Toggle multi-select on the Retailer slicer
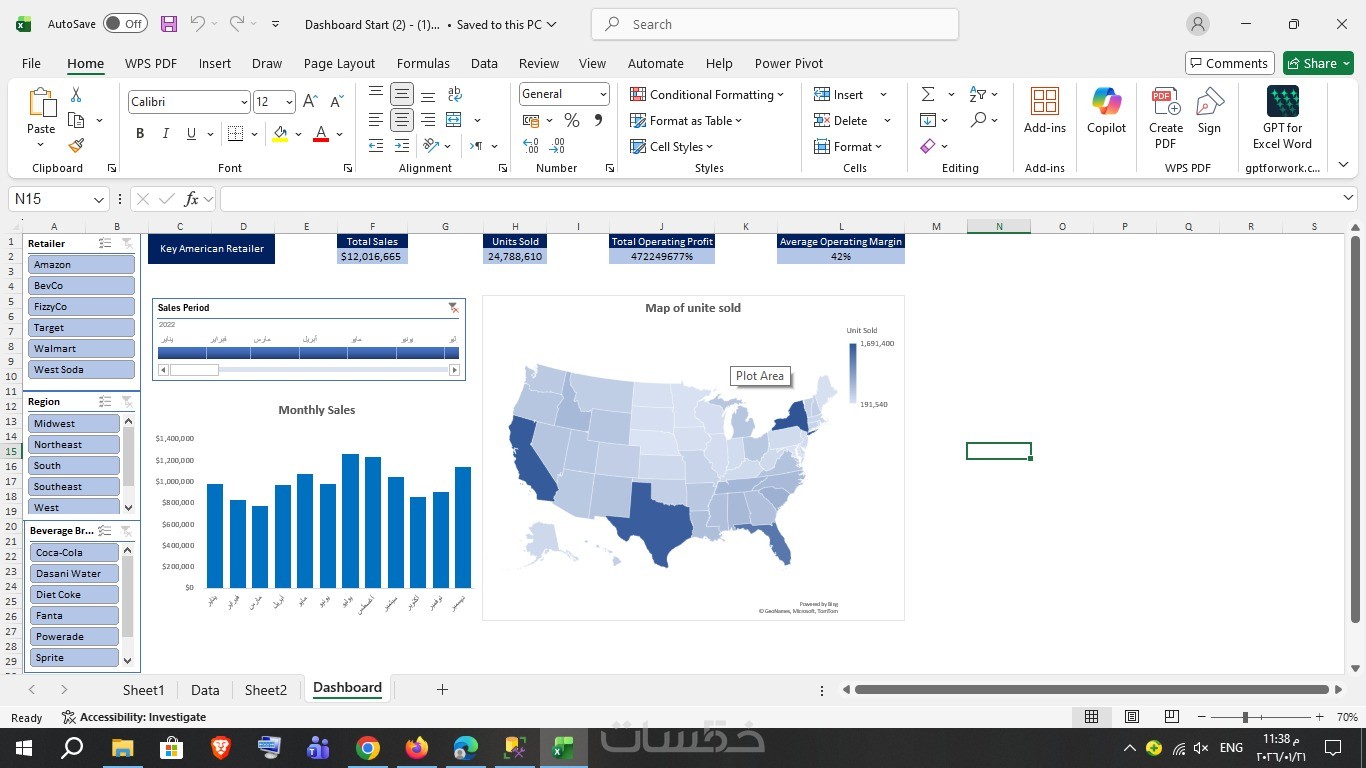Screen dimensions: 1366x768 [x=105, y=244]
